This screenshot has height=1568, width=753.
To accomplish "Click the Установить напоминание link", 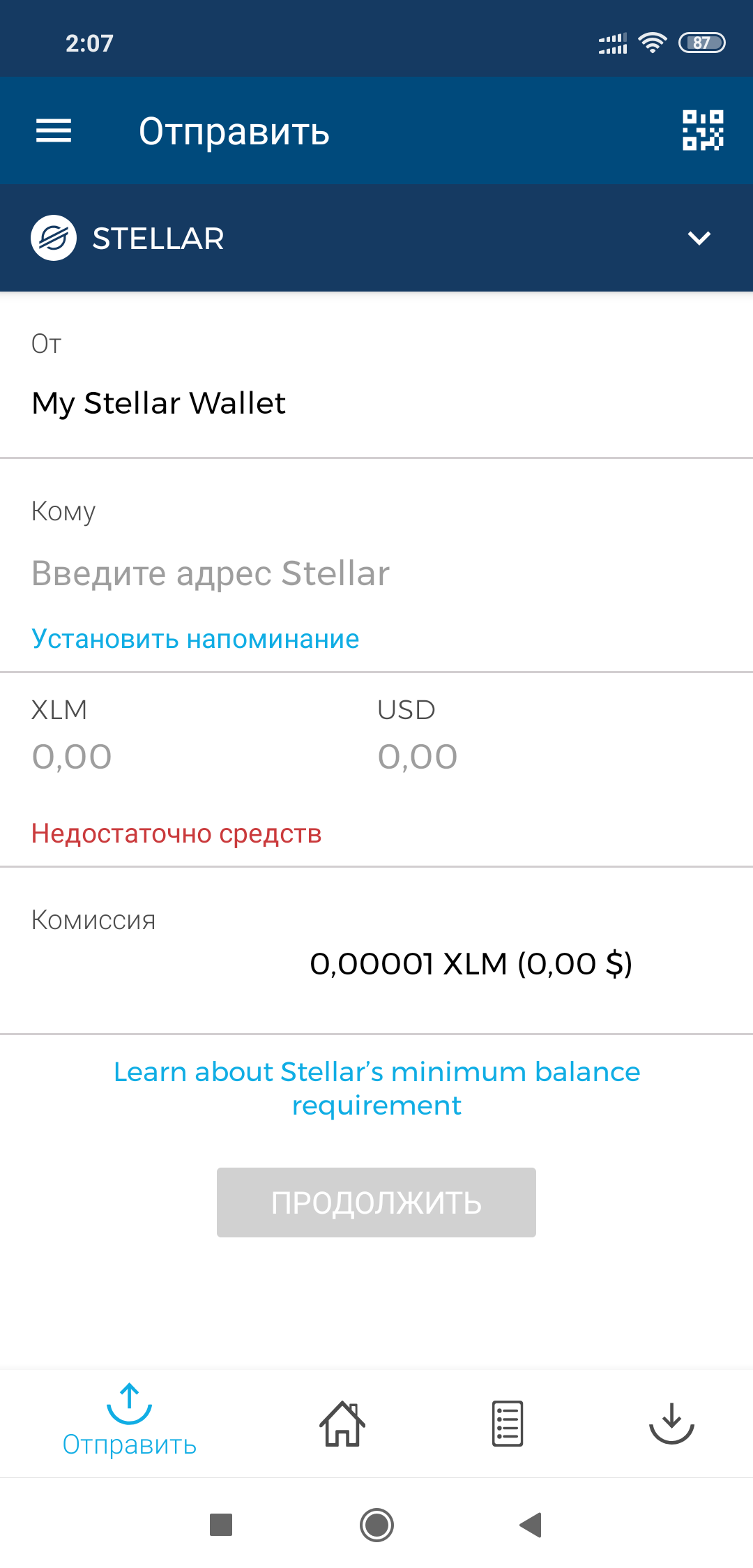I will 195,639.
